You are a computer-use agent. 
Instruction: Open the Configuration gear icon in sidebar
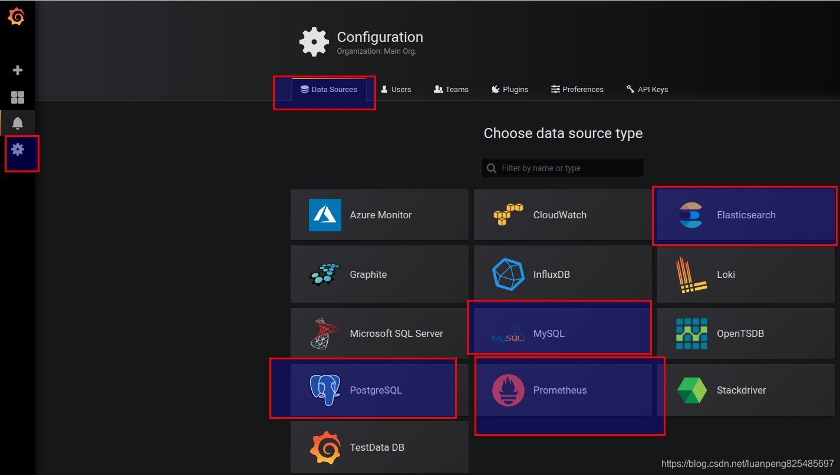point(17,149)
